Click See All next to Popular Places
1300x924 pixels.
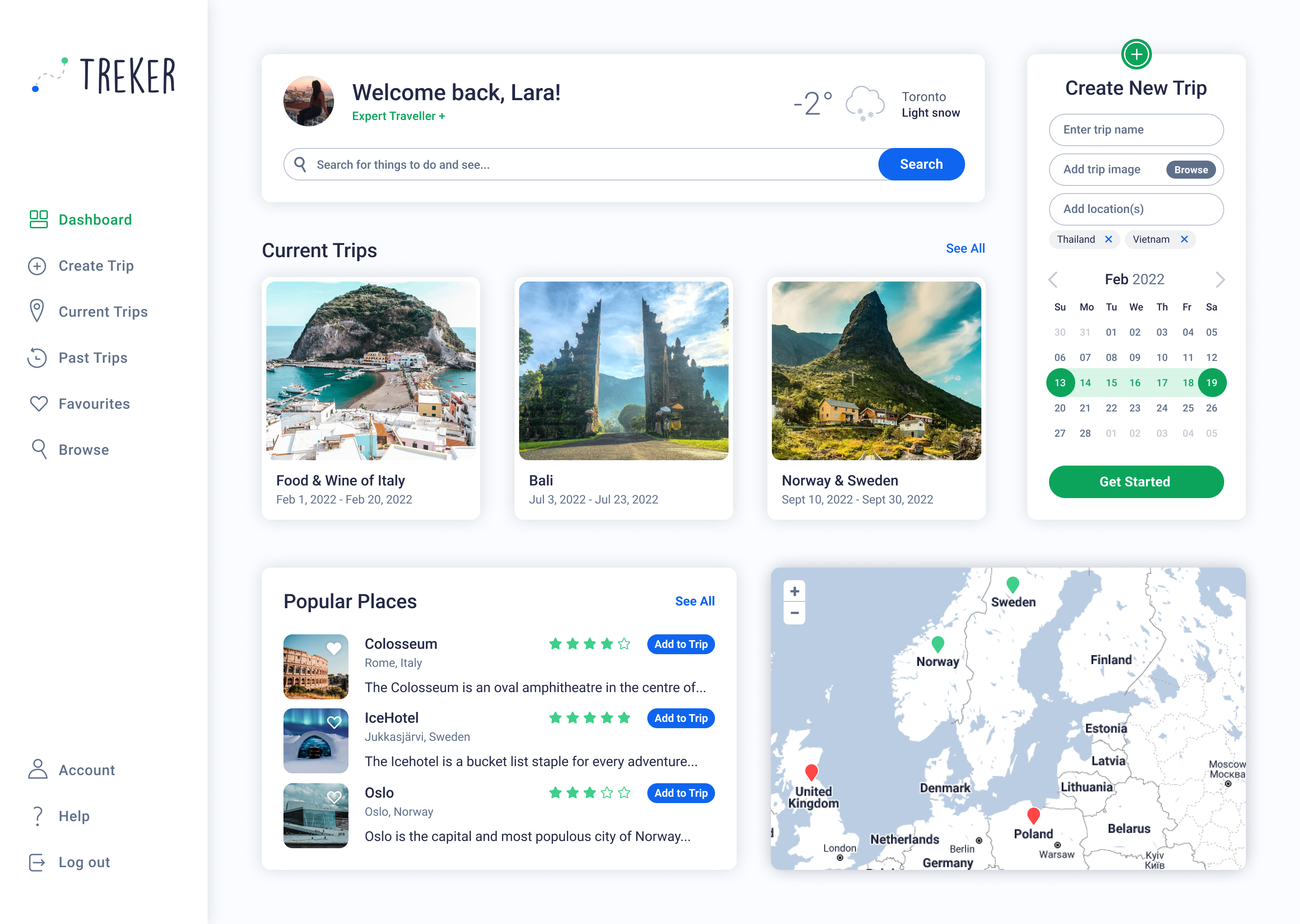pyautogui.click(x=694, y=601)
